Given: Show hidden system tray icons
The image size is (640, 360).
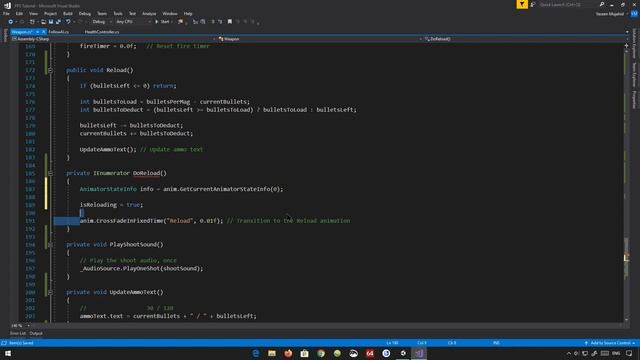Looking at the screenshot, I should (568, 353).
